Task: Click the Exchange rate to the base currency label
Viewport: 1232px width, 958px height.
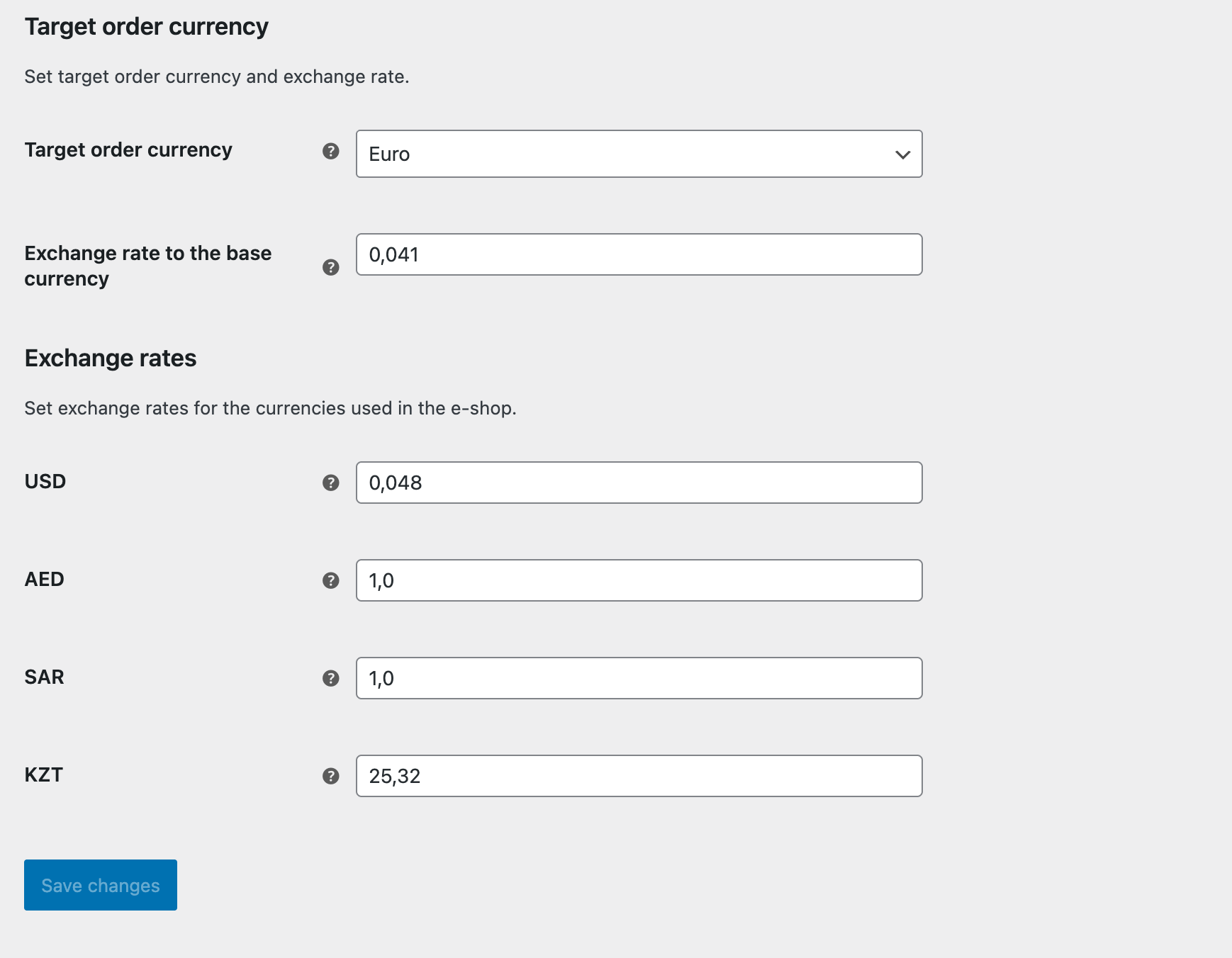Action: click(x=147, y=266)
